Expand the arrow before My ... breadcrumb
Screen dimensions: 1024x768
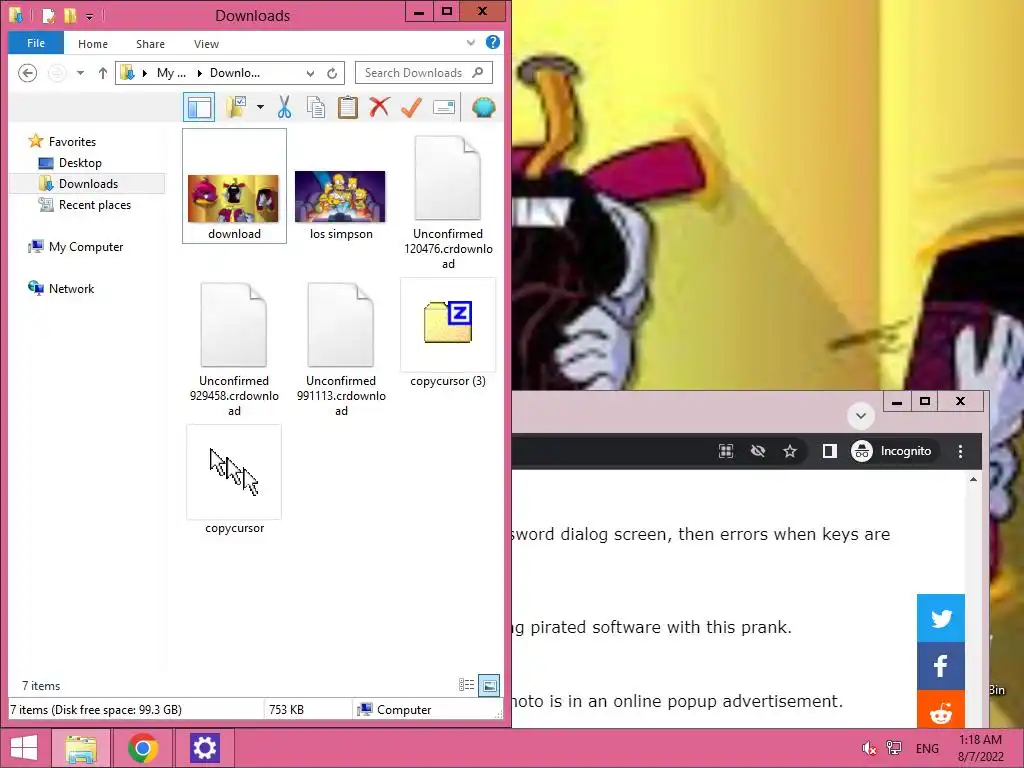pyautogui.click(x=145, y=73)
